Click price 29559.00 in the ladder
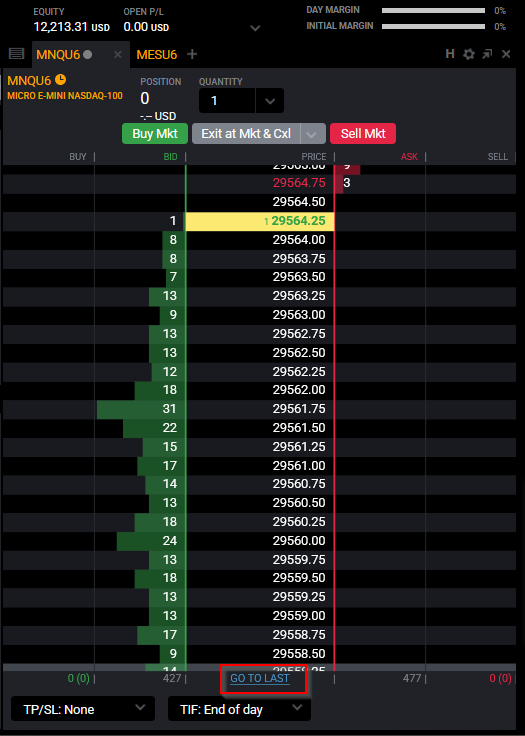This screenshot has height=736, width=525. point(260,616)
